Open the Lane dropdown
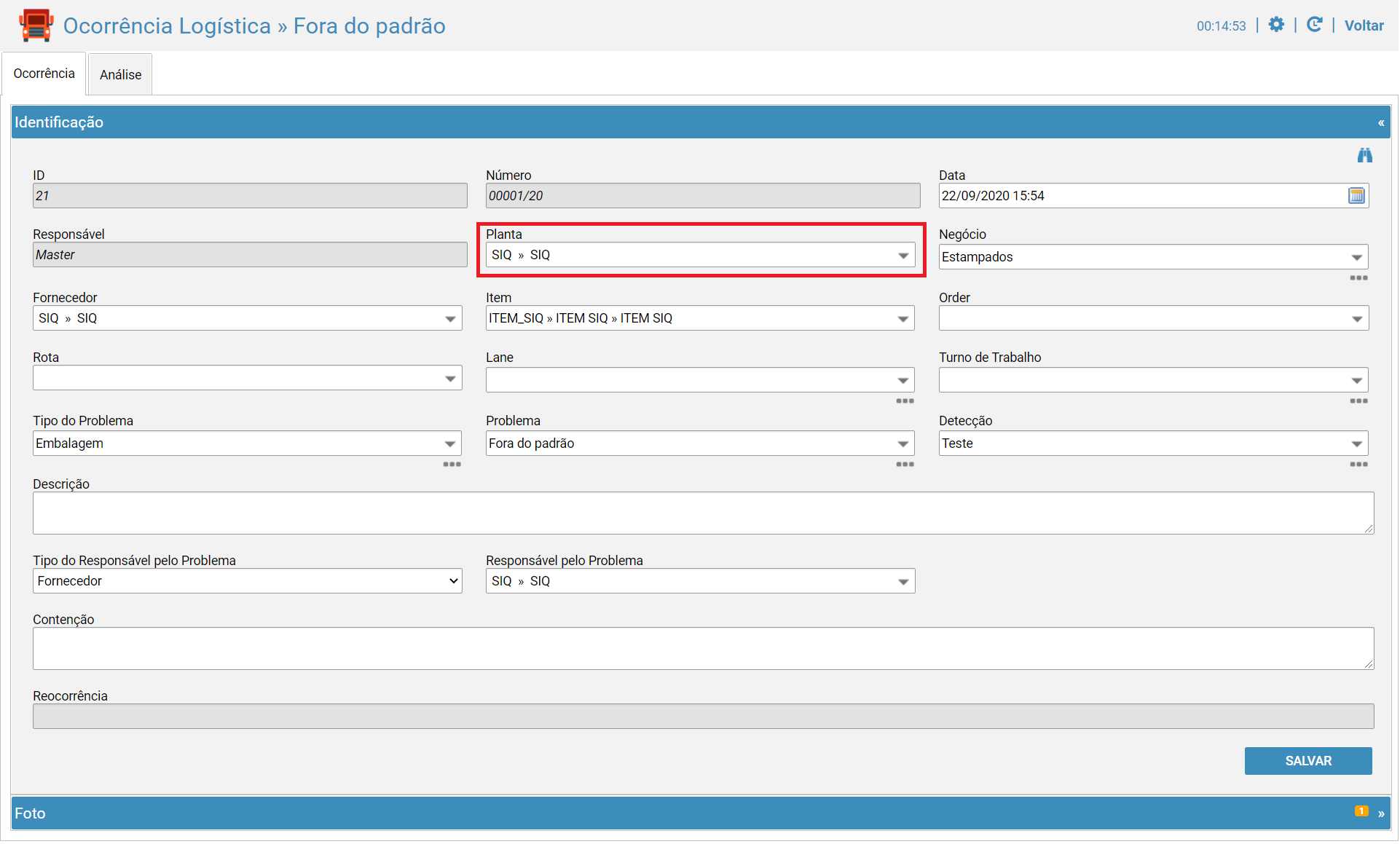This screenshot has height=844, width=1400. (700, 380)
